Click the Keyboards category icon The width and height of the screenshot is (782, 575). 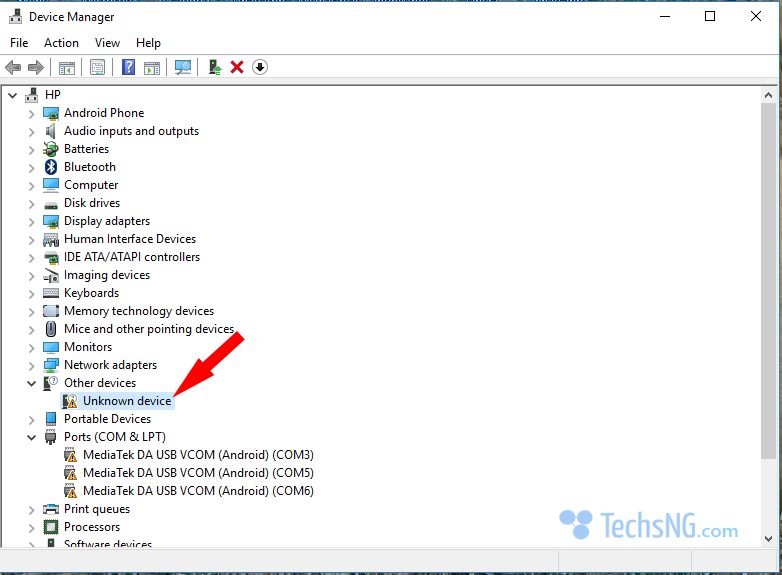click(x=51, y=293)
